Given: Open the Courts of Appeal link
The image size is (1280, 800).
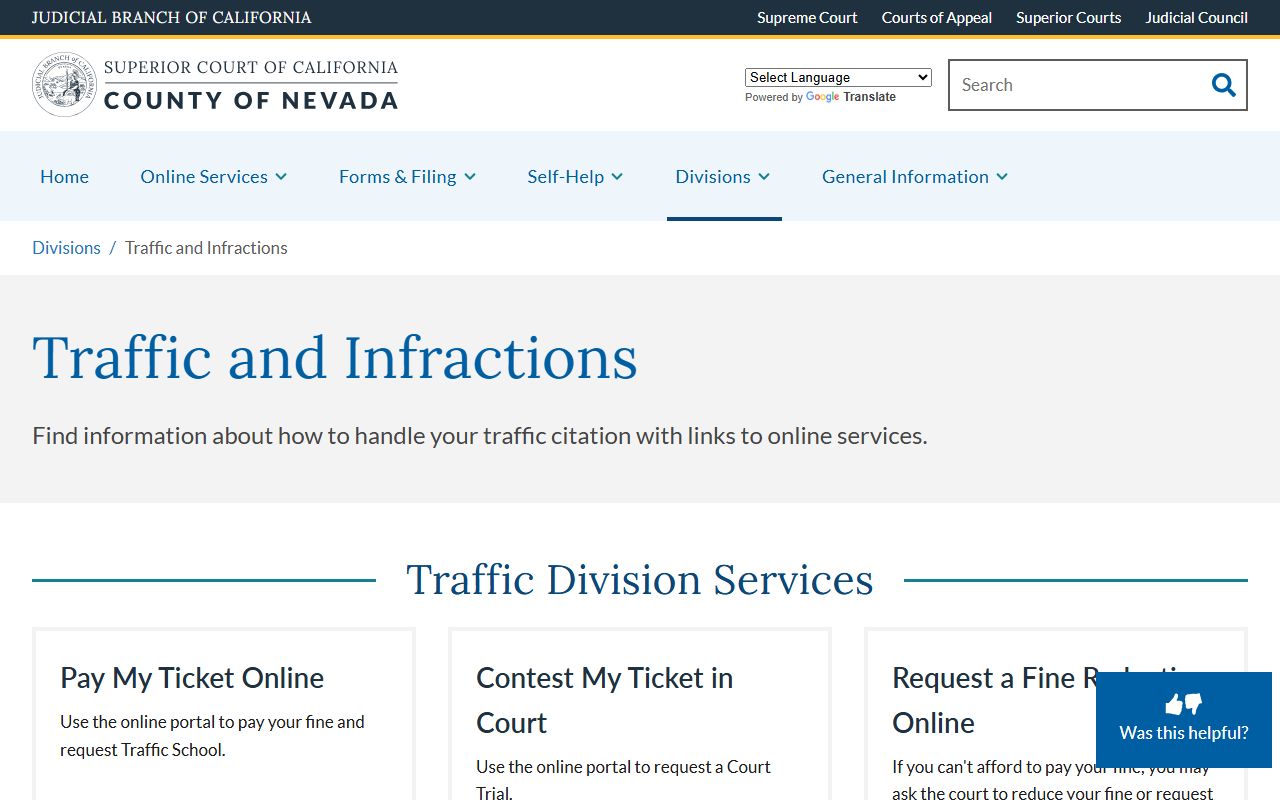Looking at the screenshot, I should click(937, 17).
